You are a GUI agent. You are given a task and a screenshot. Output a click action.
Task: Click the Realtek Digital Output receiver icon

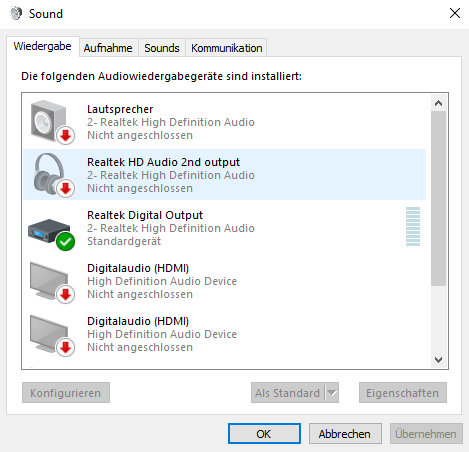pos(51,234)
